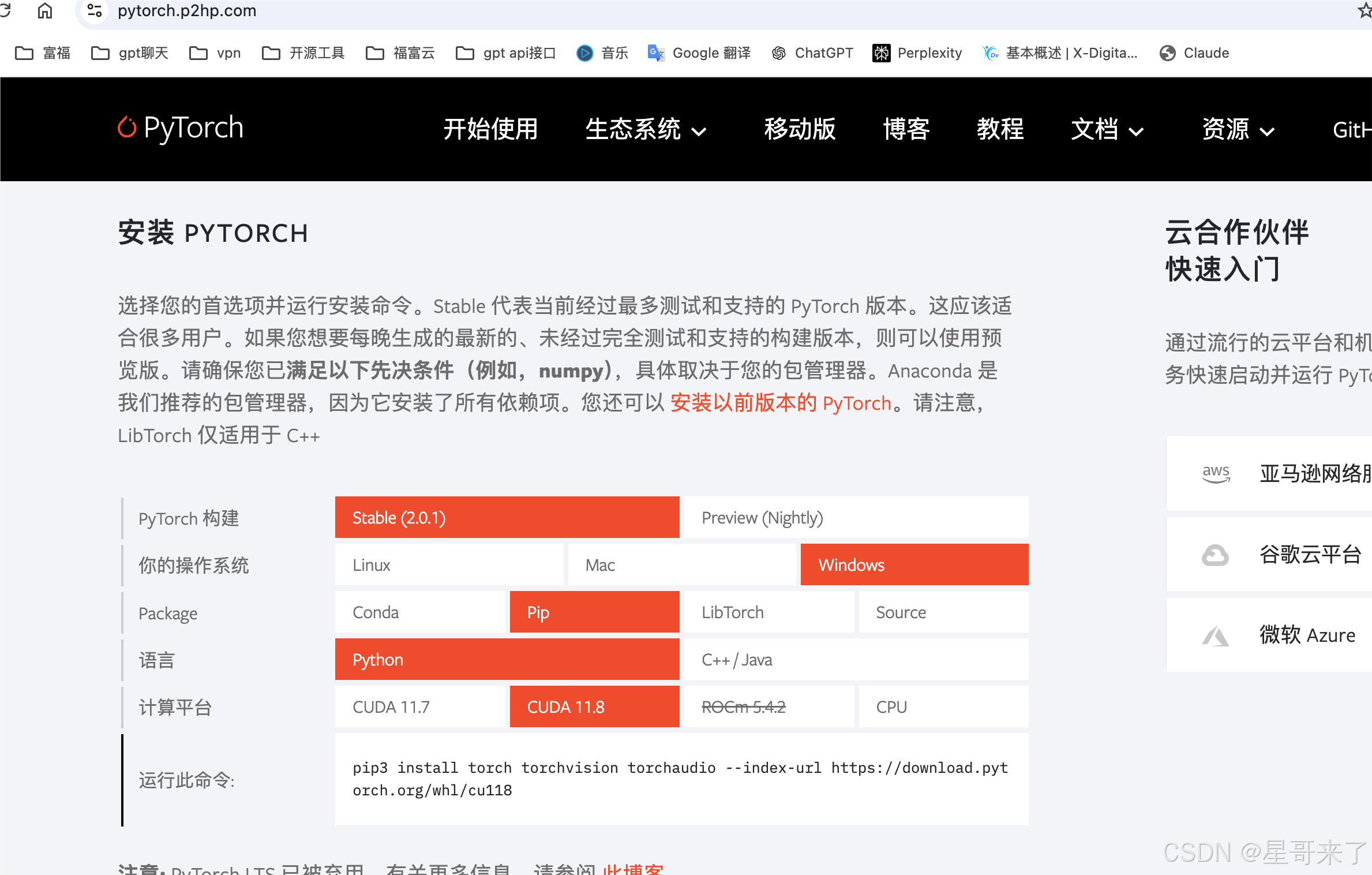Select the AWS cloud partner icon
The image size is (1372, 875).
point(1216,473)
